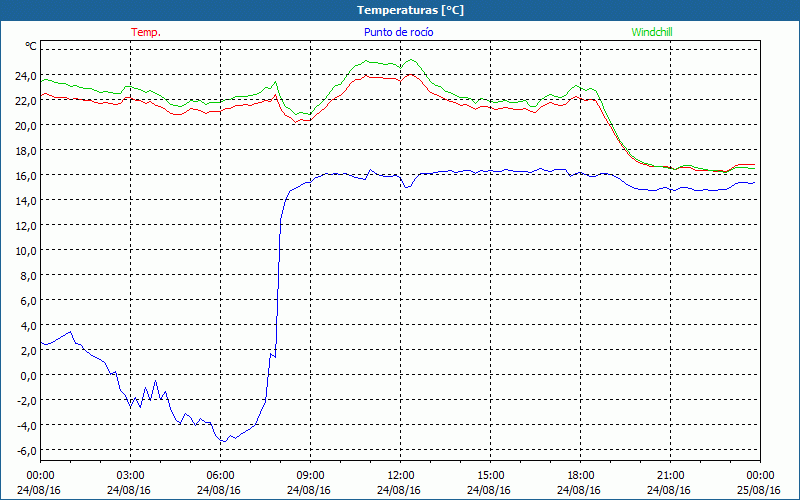Click the 2,0 y-axis value
Image resolution: width=800 pixels, height=500 pixels.
point(28,351)
